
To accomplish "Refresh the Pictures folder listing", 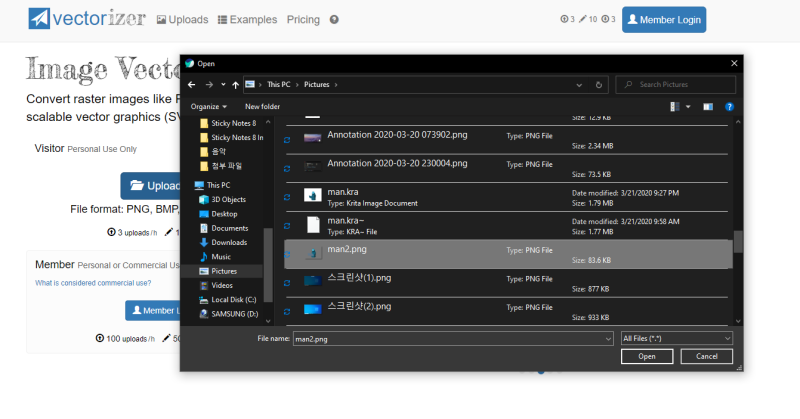I will tap(599, 85).
